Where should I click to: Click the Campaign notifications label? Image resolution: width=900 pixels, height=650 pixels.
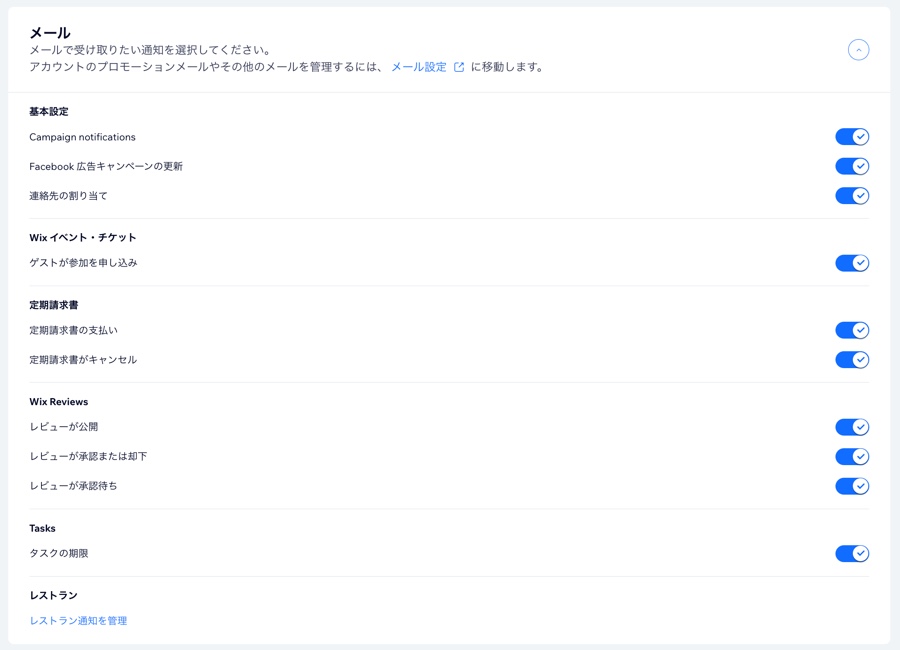[x=82, y=137]
